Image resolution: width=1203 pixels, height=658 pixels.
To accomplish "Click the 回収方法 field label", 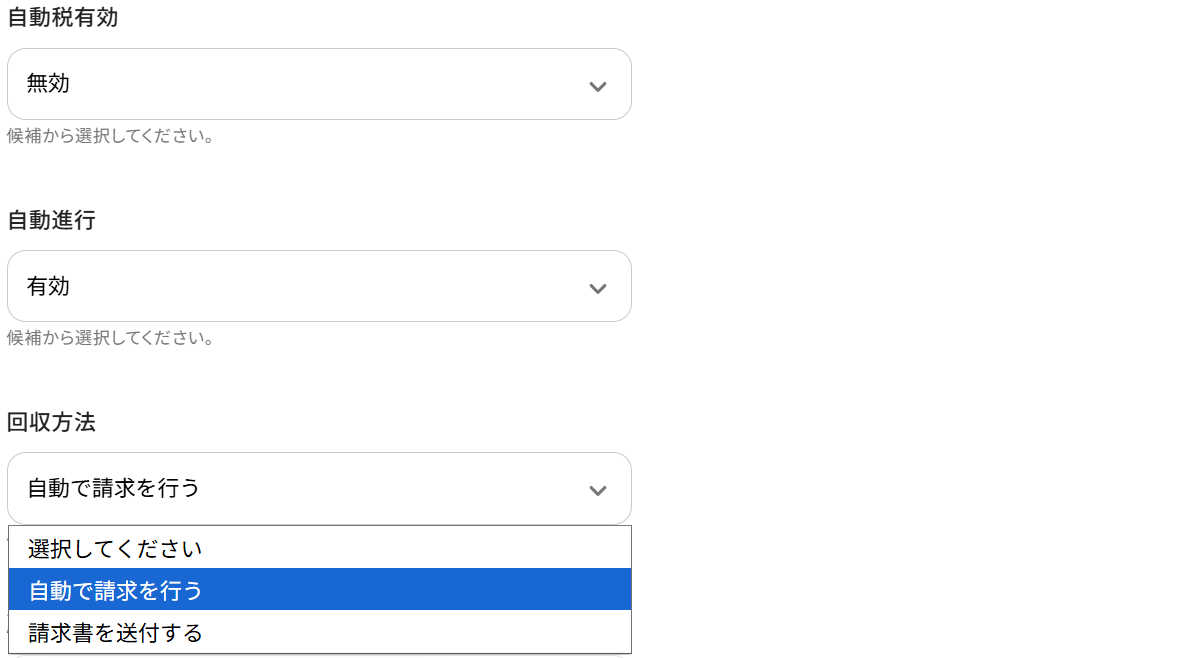I will [51, 422].
